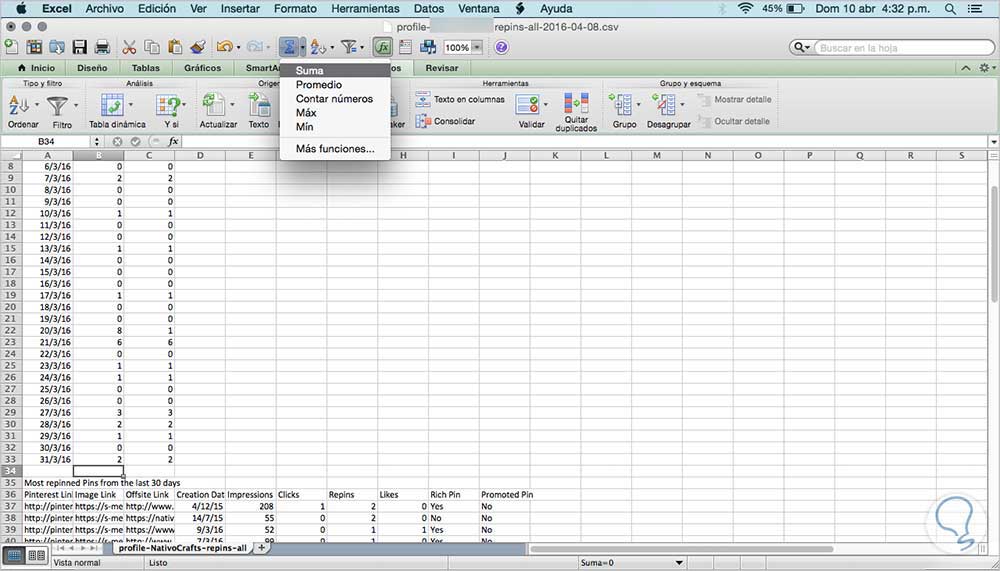Click the Validar data validation icon
Image resolution: width=1000 pixels, height=571 pixels.
(x=527, y=105)
